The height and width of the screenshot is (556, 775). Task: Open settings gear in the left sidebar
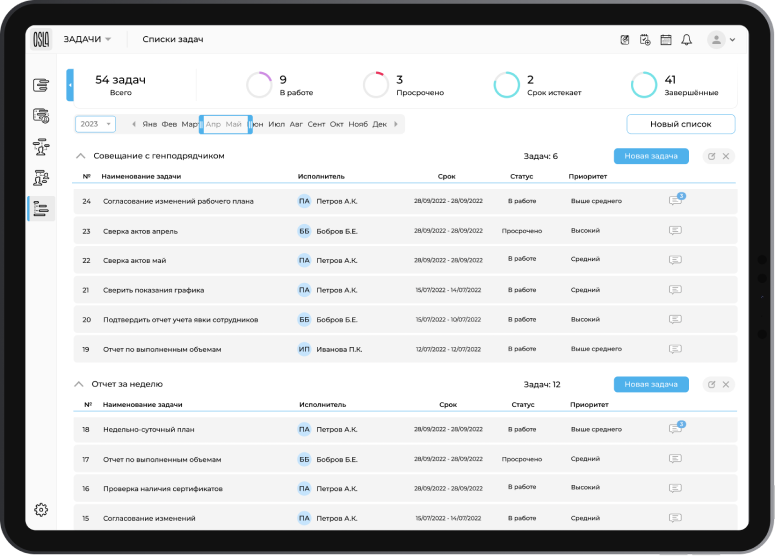(x=41, y=509)
